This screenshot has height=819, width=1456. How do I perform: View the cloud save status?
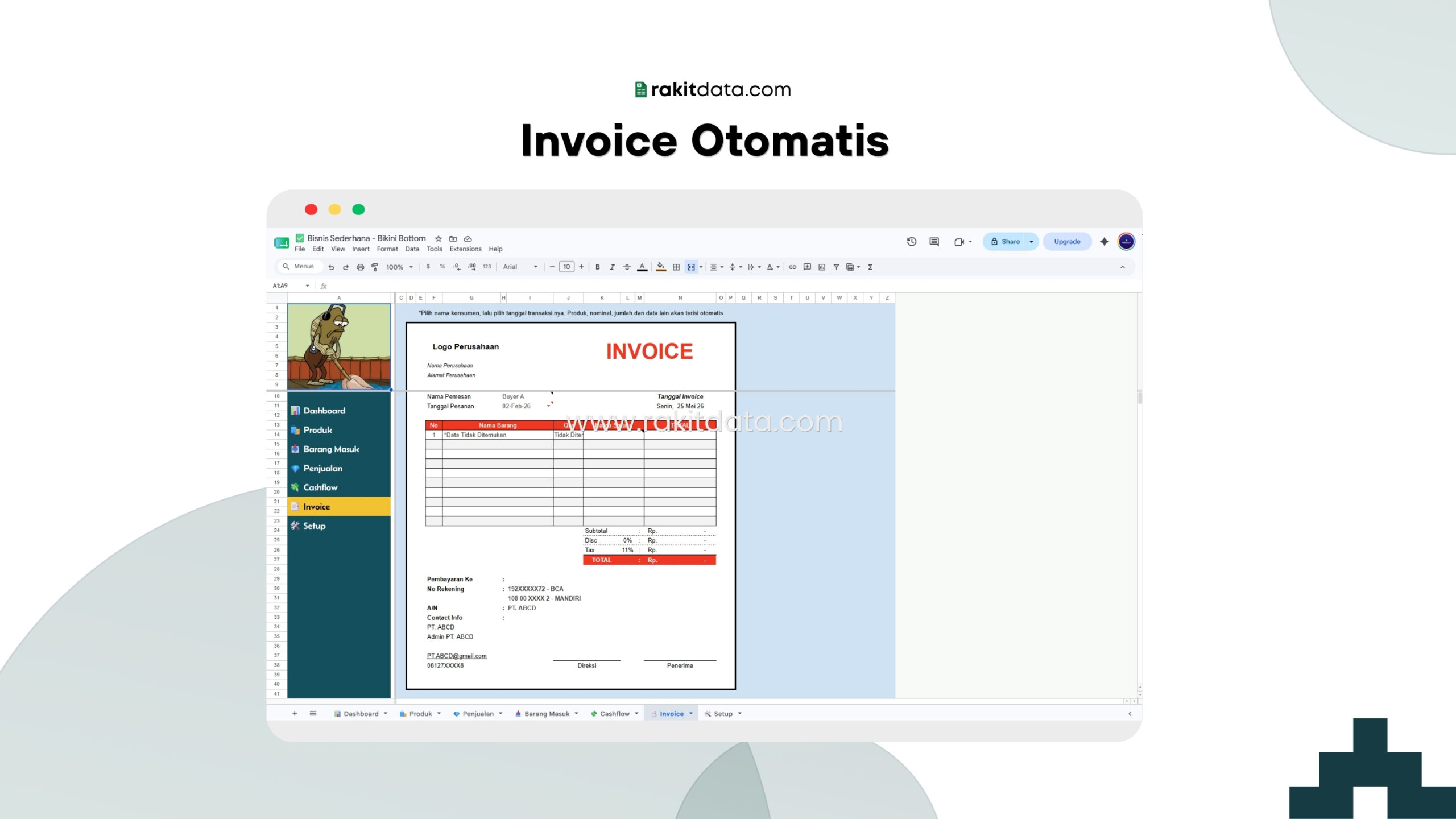click(468, 239)
